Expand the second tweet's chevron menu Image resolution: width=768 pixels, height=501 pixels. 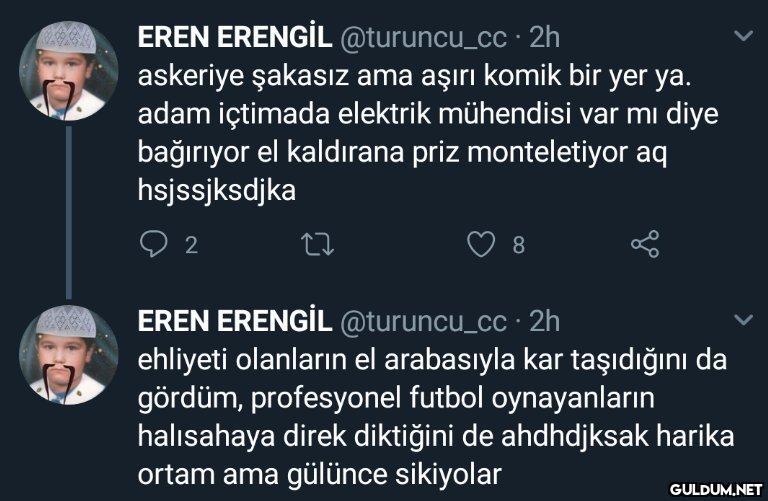click(742, 320)
